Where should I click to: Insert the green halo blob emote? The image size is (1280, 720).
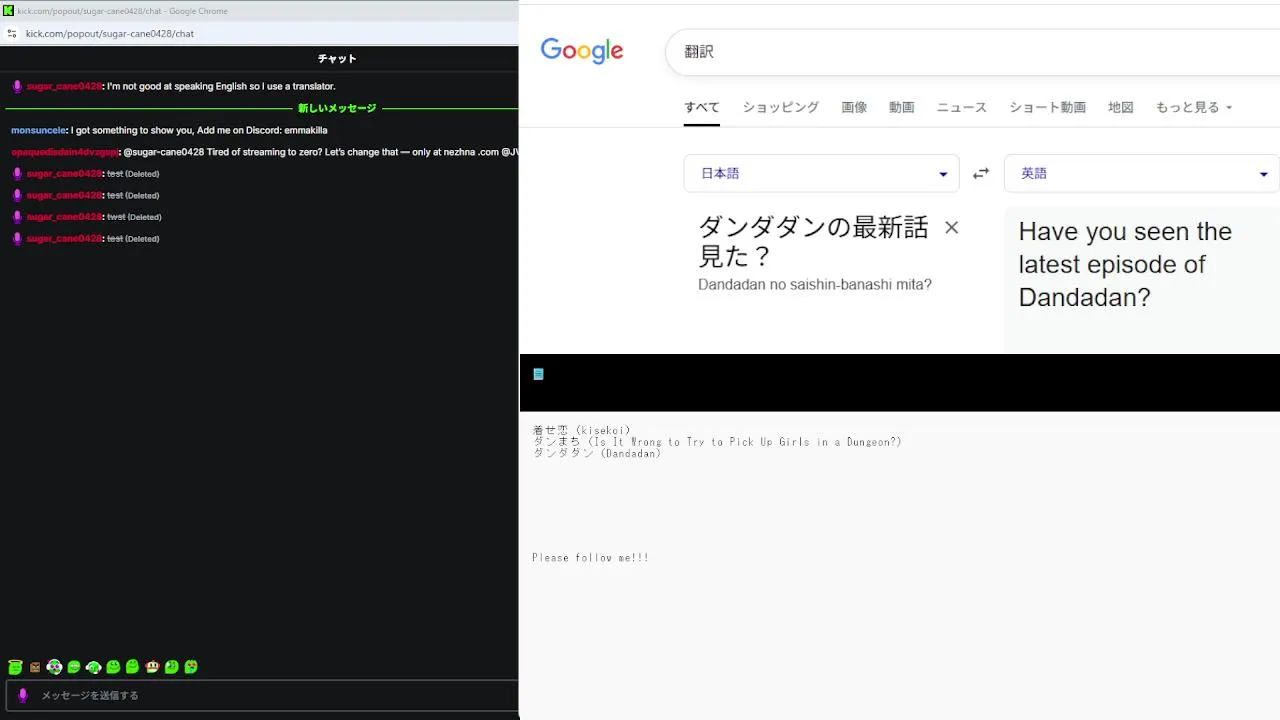pos(15,667)
